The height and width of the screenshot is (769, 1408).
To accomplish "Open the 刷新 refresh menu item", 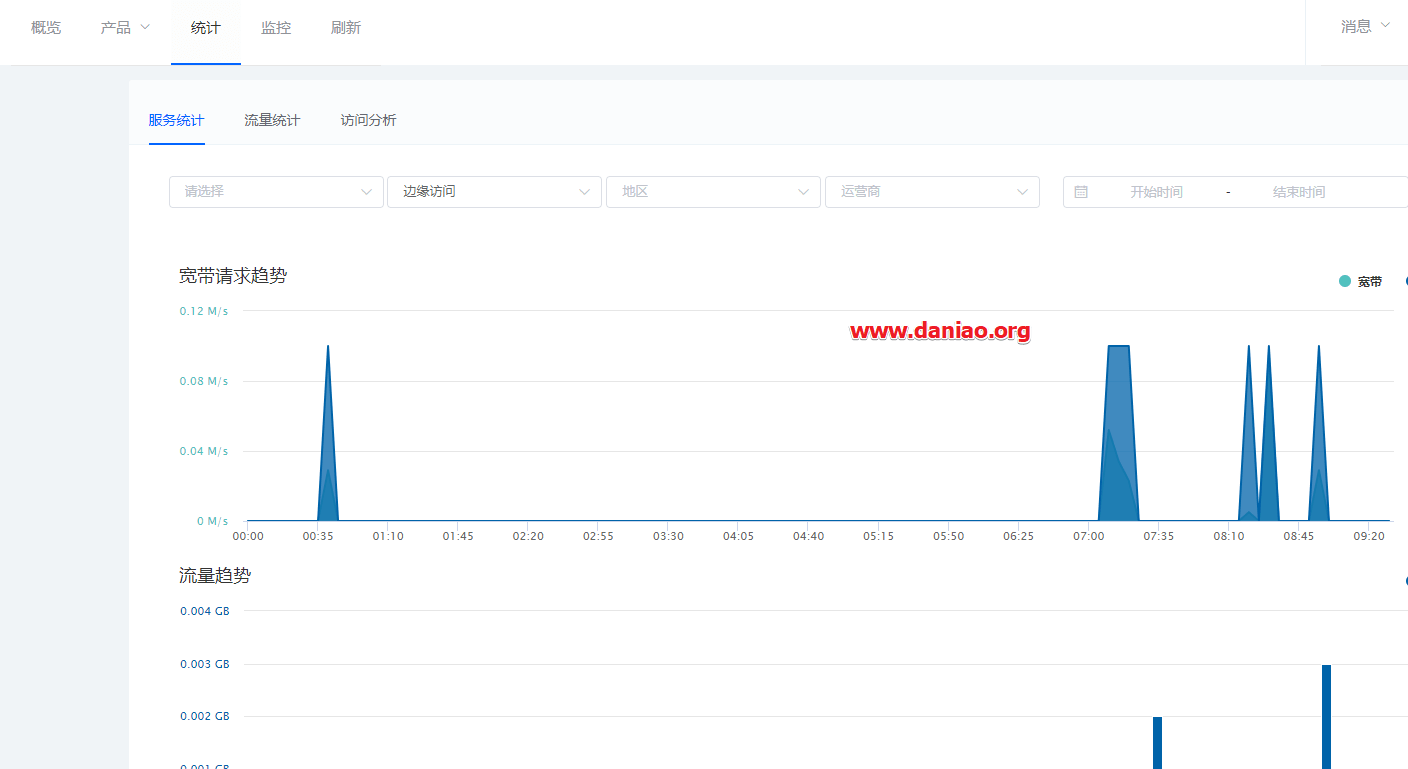I will 346,28.
